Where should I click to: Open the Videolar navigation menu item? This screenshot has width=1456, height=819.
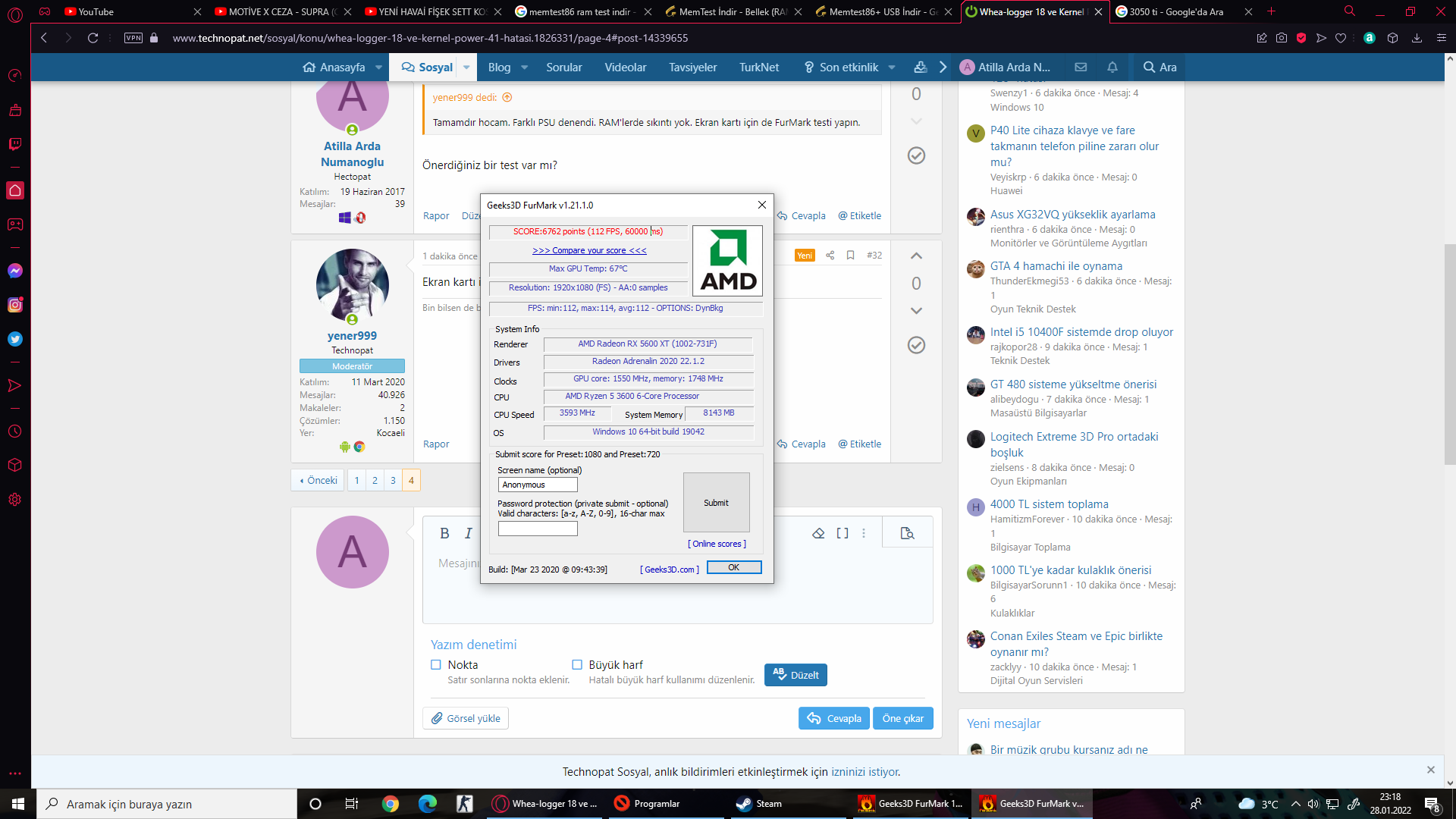[x=625, y=67]
